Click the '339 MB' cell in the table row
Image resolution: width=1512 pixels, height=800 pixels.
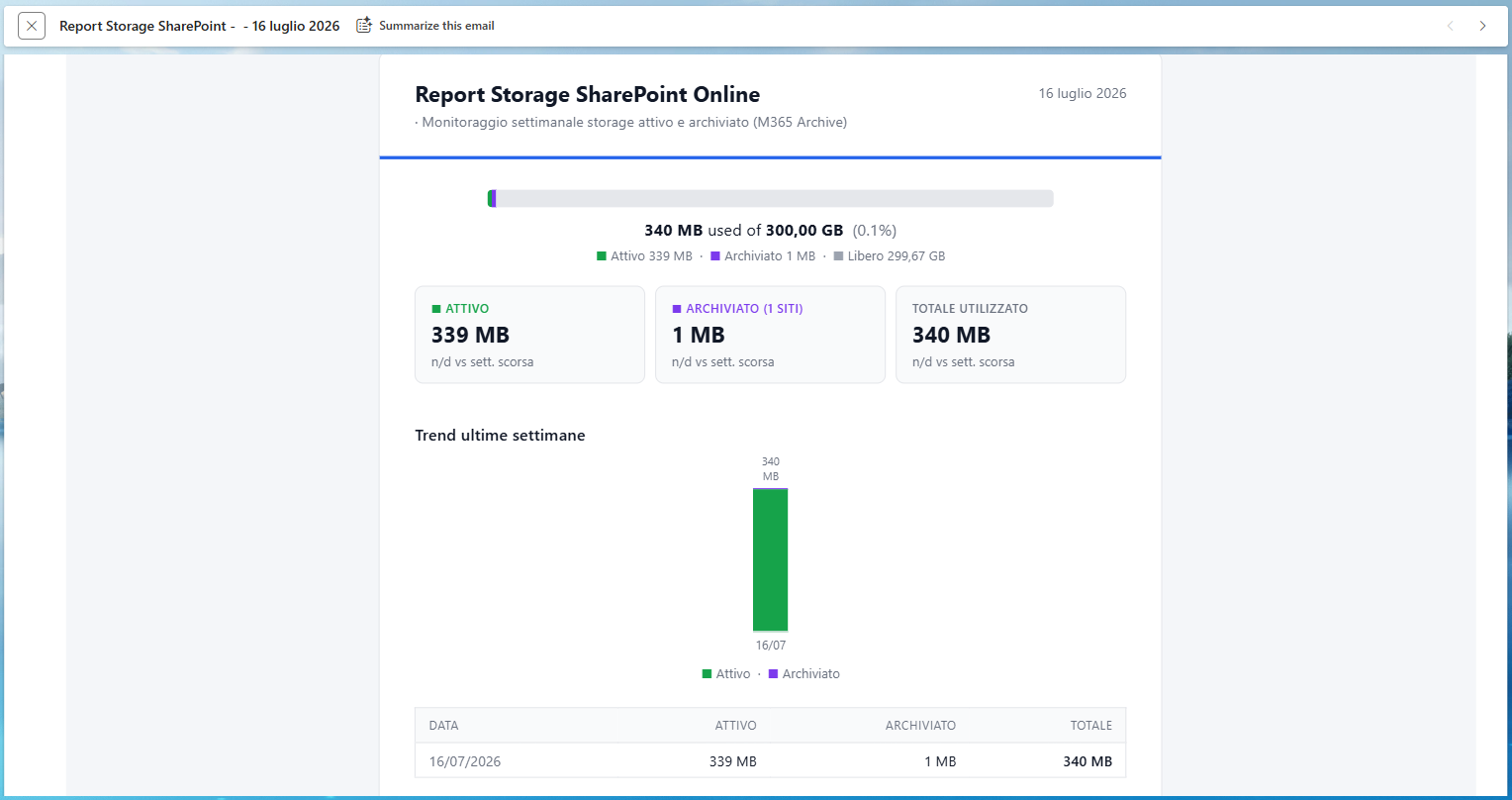point(733,762)
